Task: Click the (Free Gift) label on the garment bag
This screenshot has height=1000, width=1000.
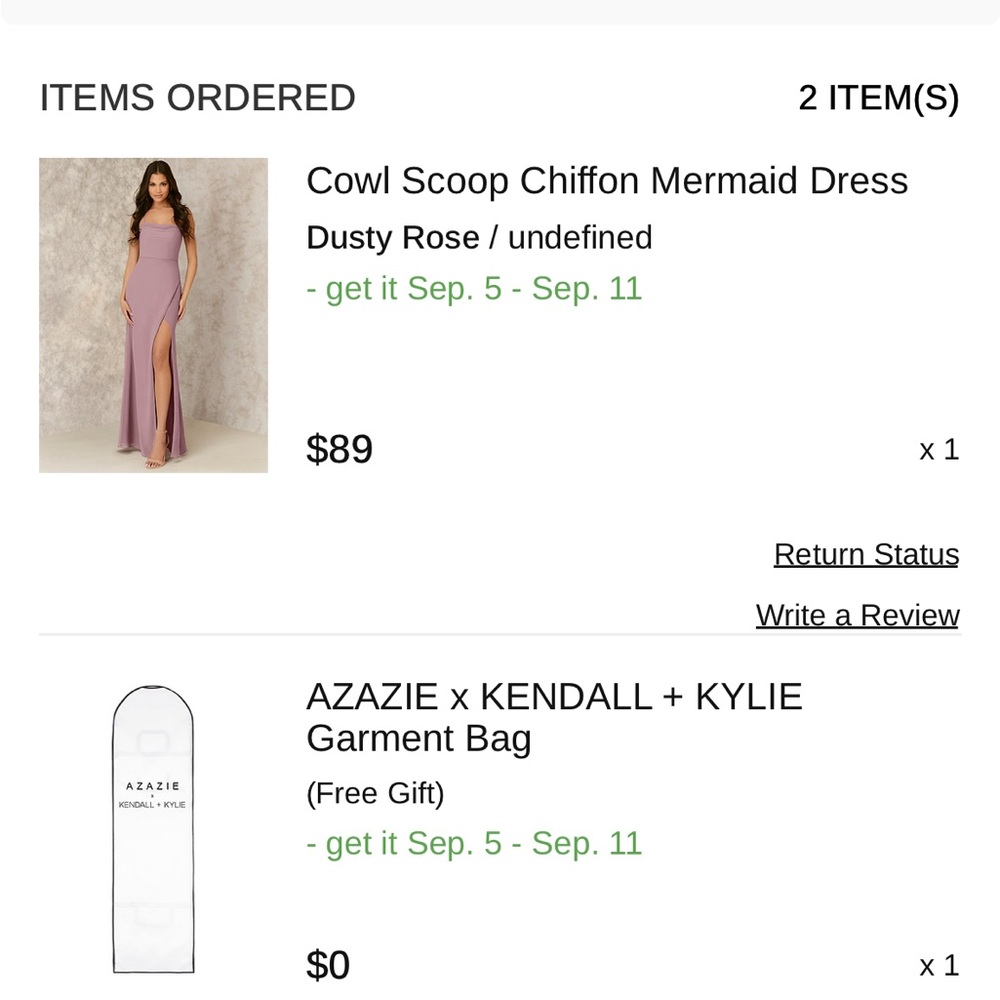Action: pyautogui.click(x=374, y=793)
